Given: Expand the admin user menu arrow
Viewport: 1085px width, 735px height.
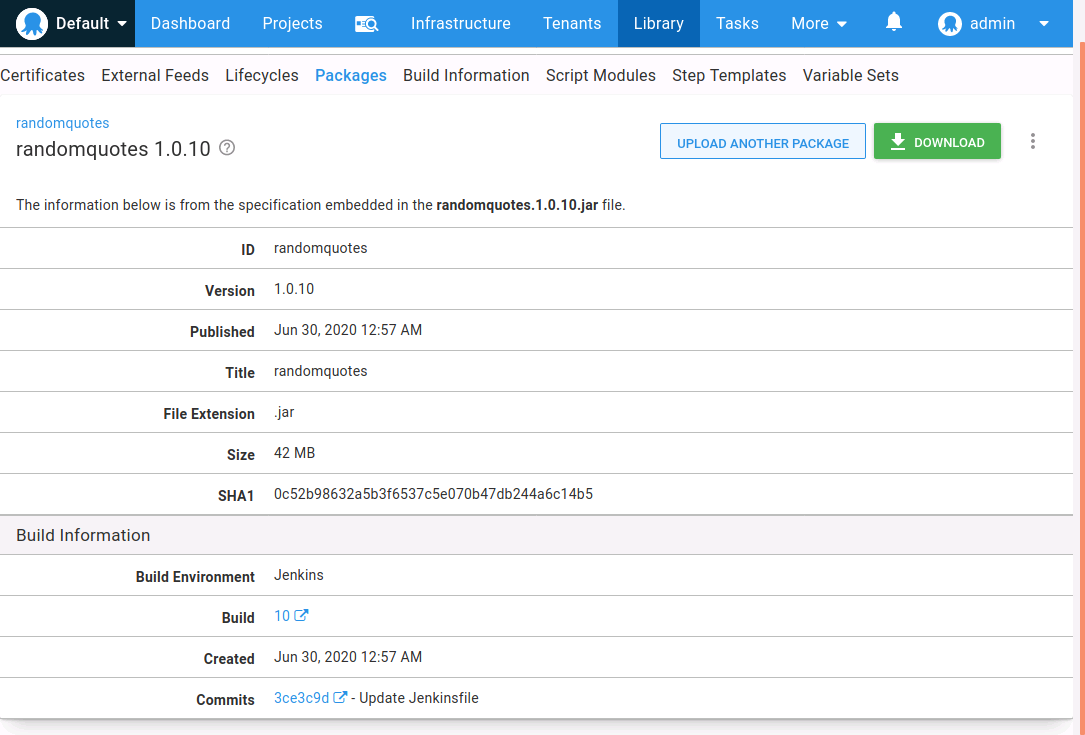Looking at the screenshot, I should pos(1044,24).
